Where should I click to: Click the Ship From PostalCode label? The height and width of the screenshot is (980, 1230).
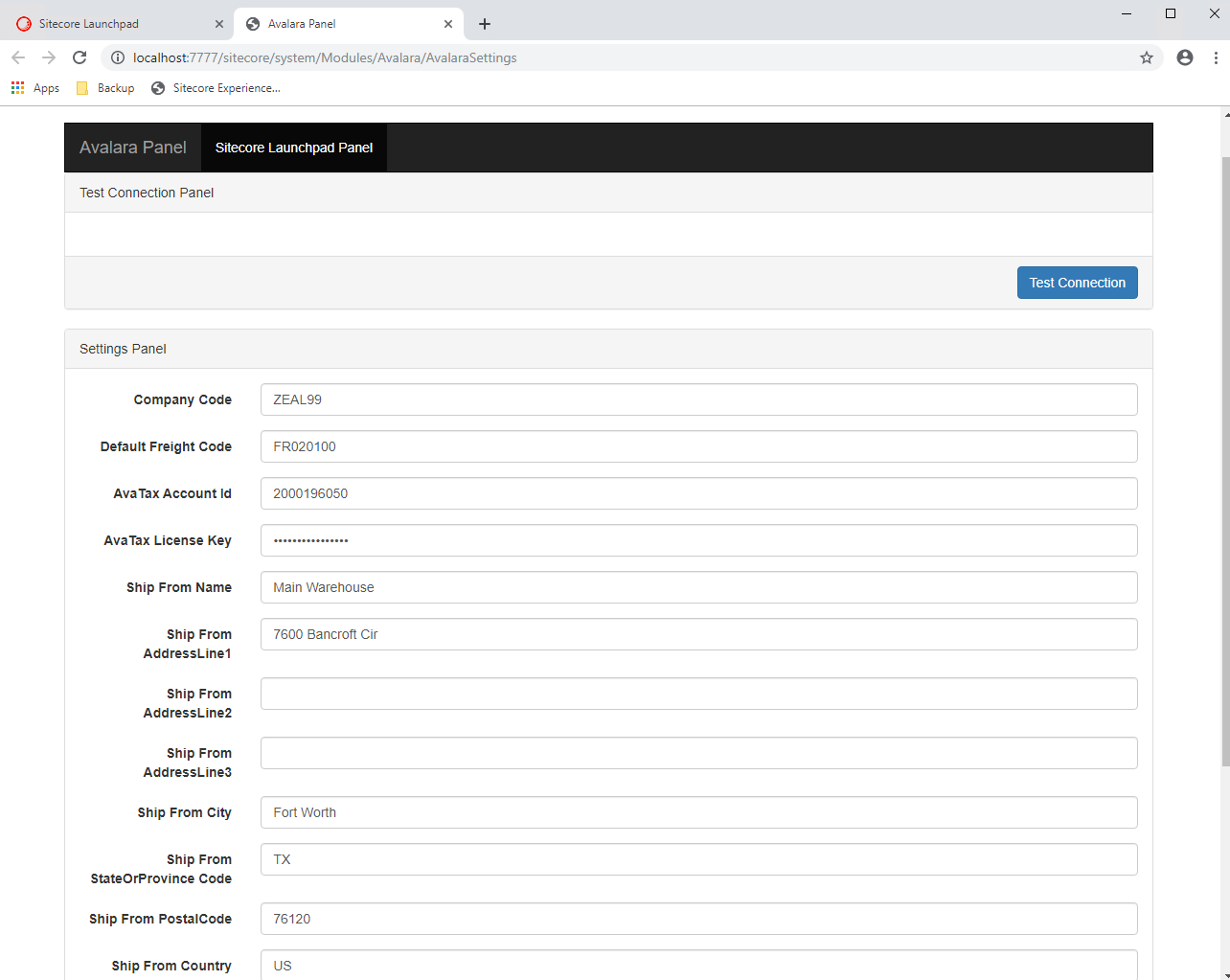161,919
